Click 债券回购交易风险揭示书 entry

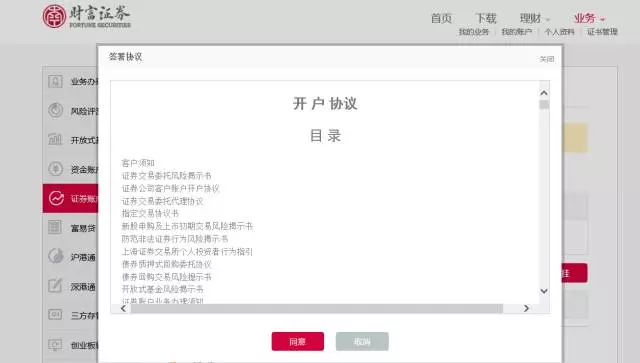(167, 277)
